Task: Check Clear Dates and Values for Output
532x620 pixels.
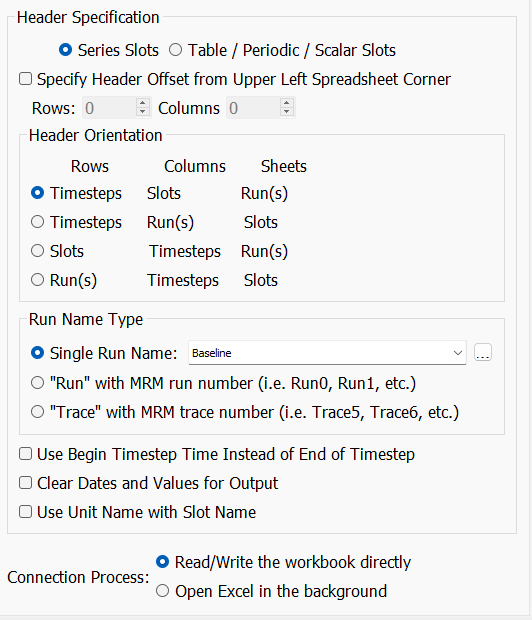Action: pos(25,483)
